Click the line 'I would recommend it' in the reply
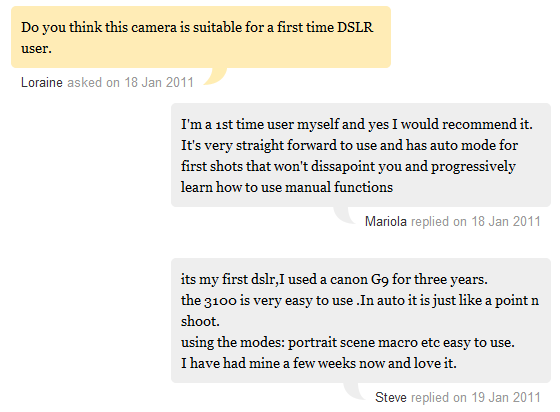The width and height of the screenshot is (560, 412). tap(462, 125)
